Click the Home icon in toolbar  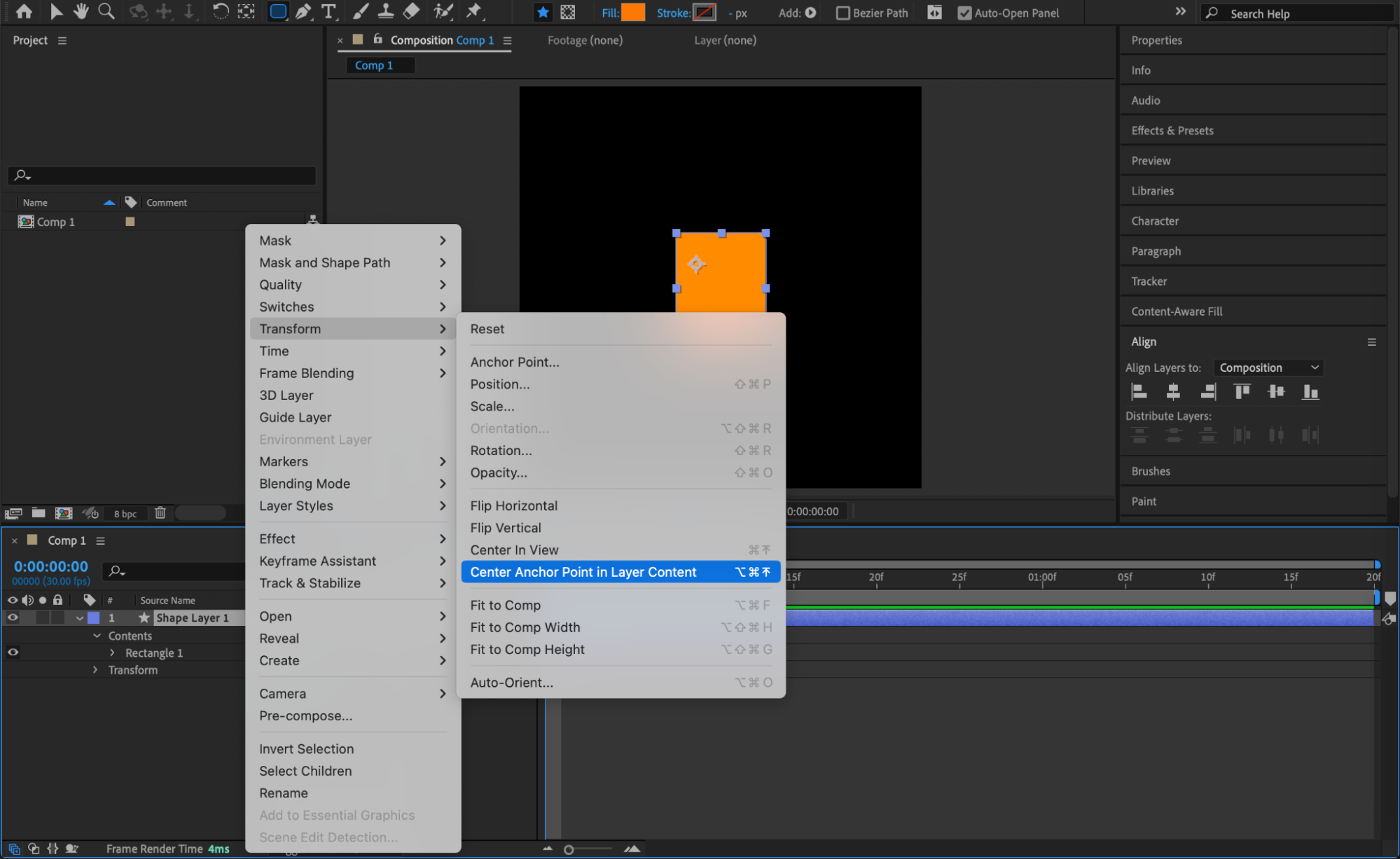click(24, 11)
